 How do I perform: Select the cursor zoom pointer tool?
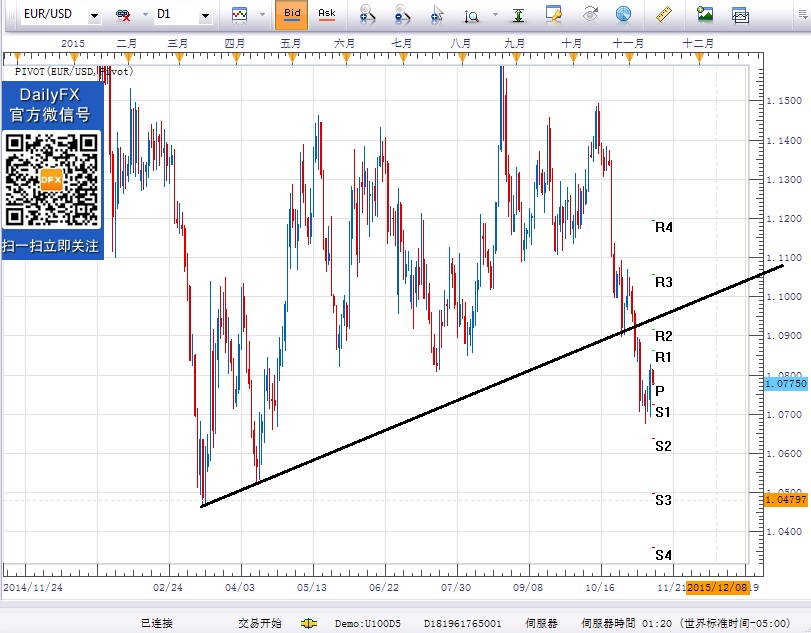[437, 15]
